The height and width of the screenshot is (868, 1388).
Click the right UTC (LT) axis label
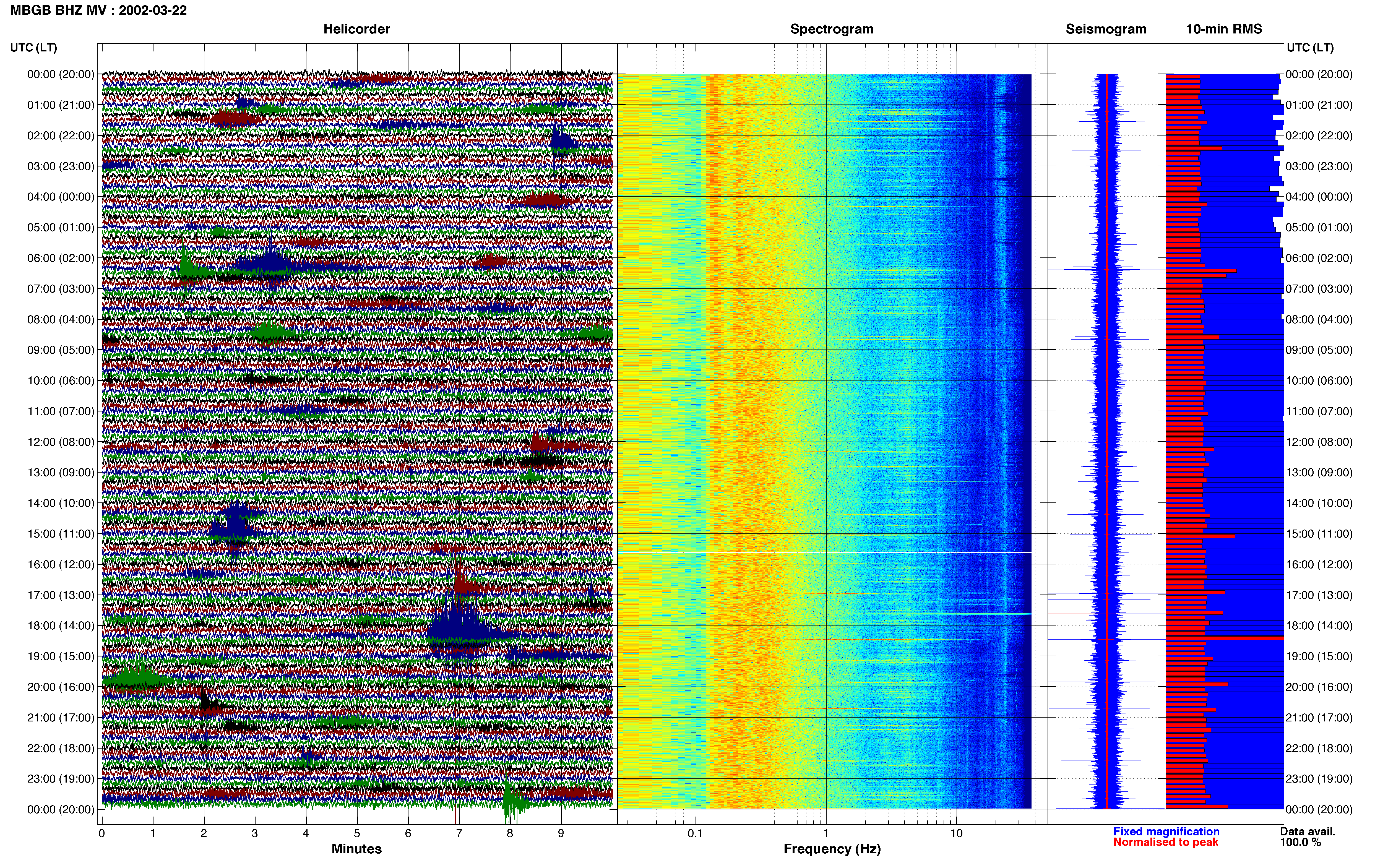[x=1310, y=48]
